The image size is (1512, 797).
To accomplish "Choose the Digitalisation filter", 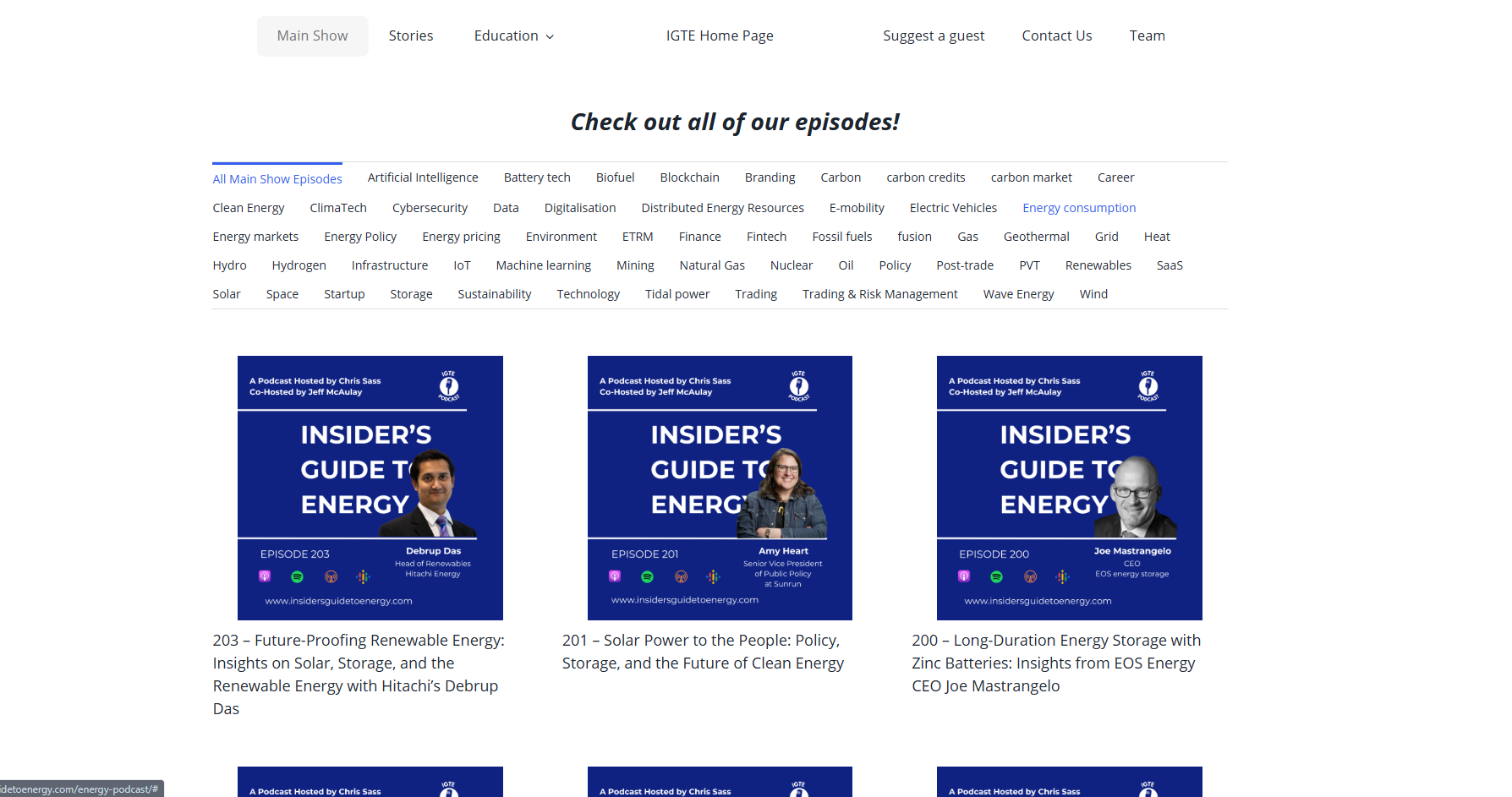I will tap(580, 208).
